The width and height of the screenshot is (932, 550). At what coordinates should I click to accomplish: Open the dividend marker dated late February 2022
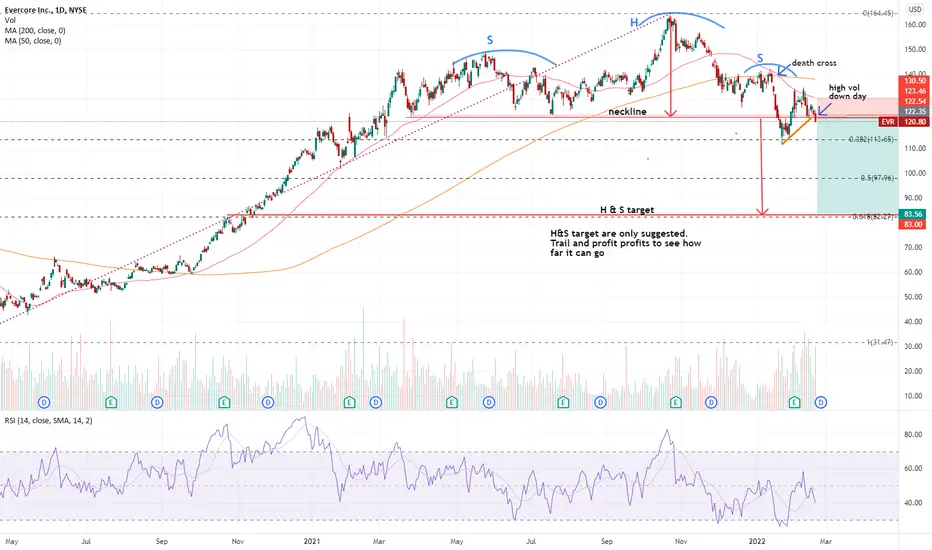[821, 403]
